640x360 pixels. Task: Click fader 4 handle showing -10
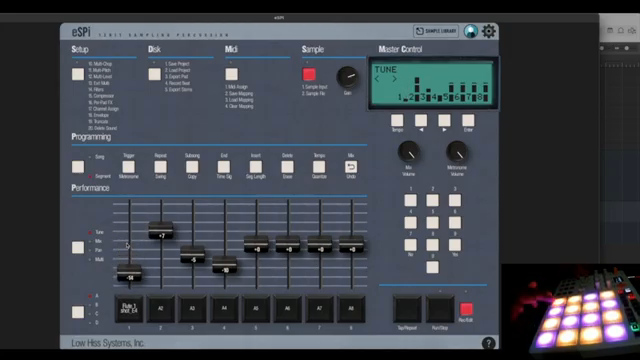point(224,264)
